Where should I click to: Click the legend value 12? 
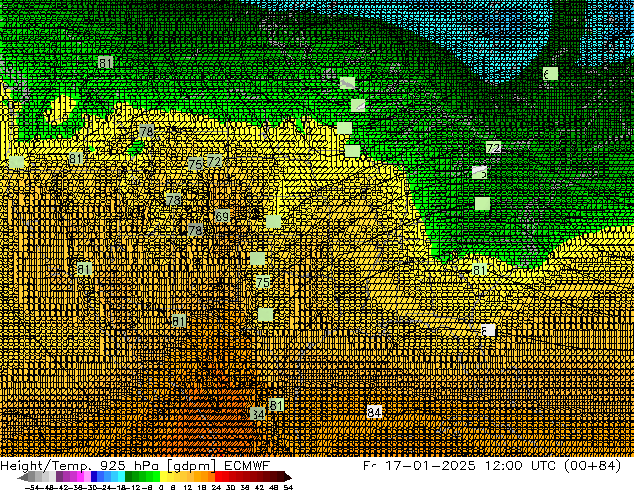tap(187, 487)
